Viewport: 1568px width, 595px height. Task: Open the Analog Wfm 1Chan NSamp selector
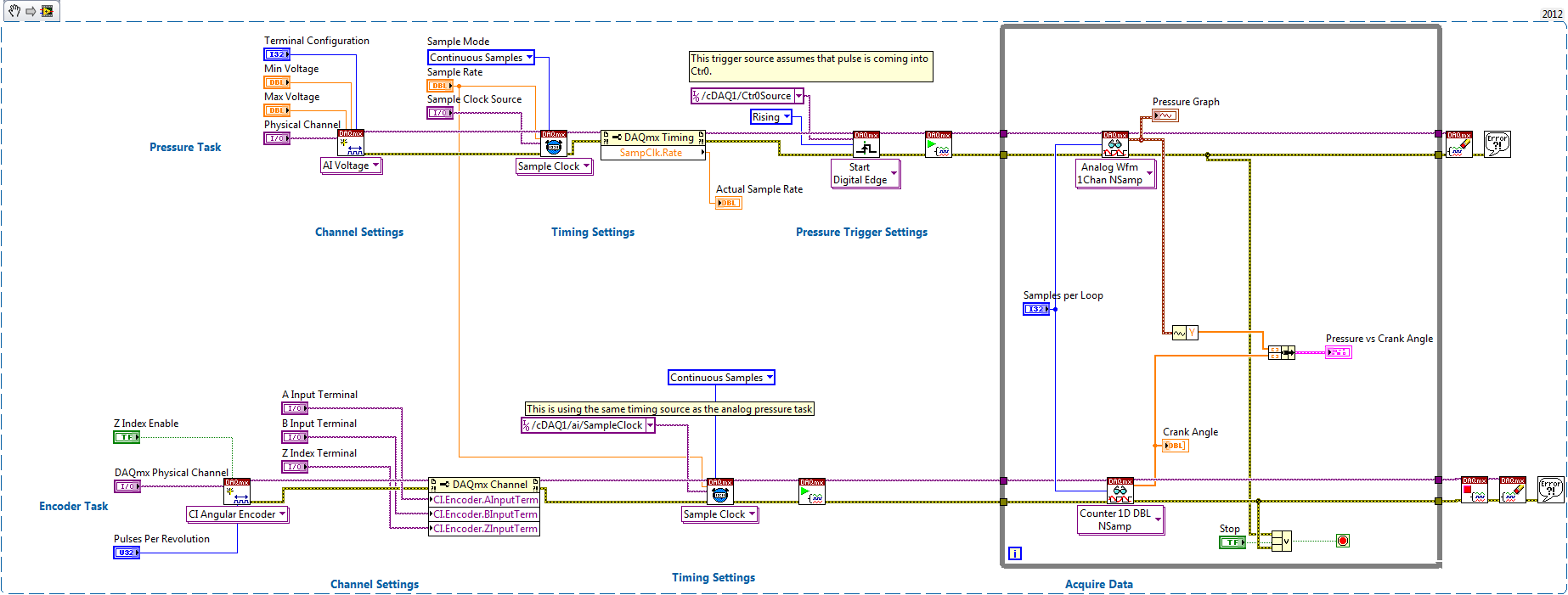[x=1116, y=174]
